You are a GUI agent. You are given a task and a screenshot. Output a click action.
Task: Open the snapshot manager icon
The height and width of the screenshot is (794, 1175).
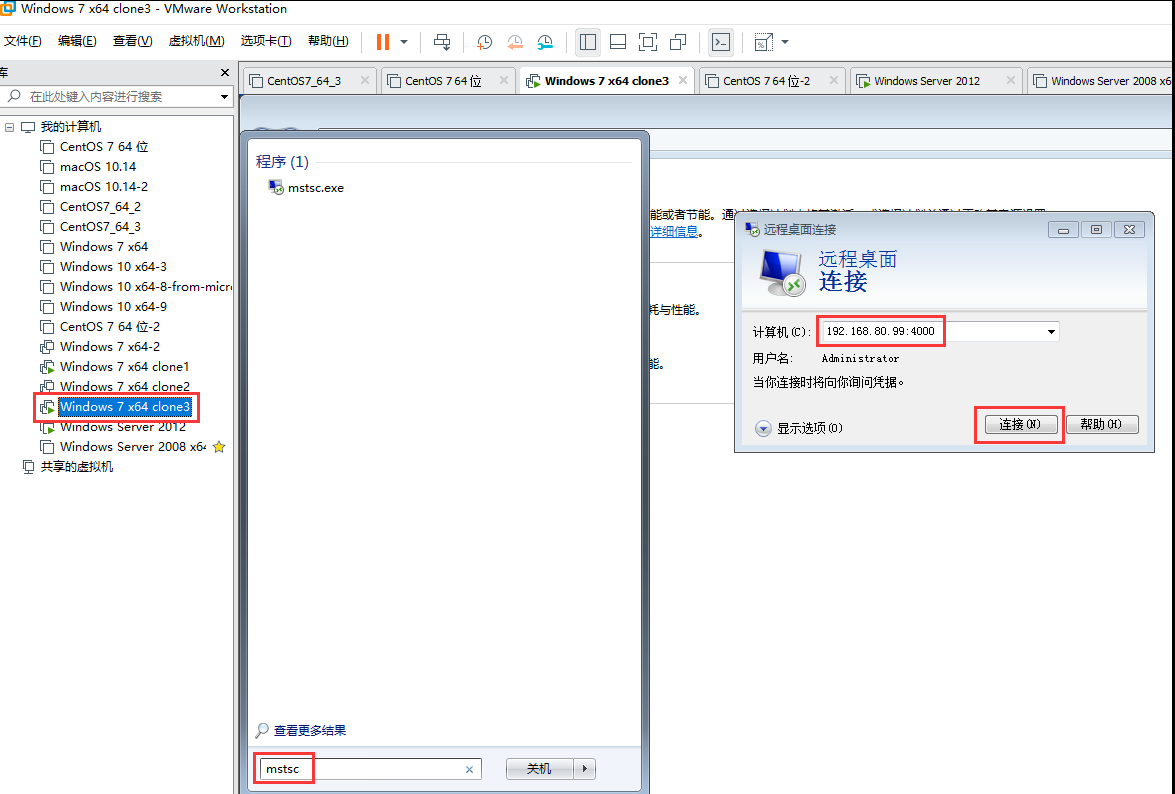[x=545, y=42]
